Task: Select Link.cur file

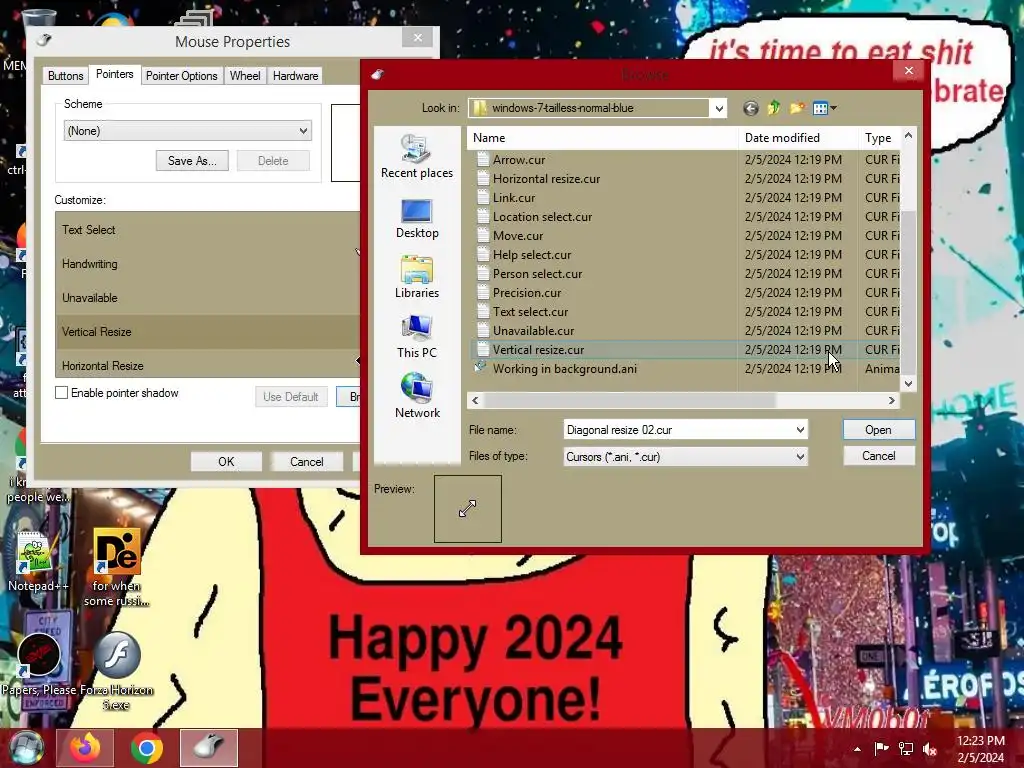Action: point(685,197)
